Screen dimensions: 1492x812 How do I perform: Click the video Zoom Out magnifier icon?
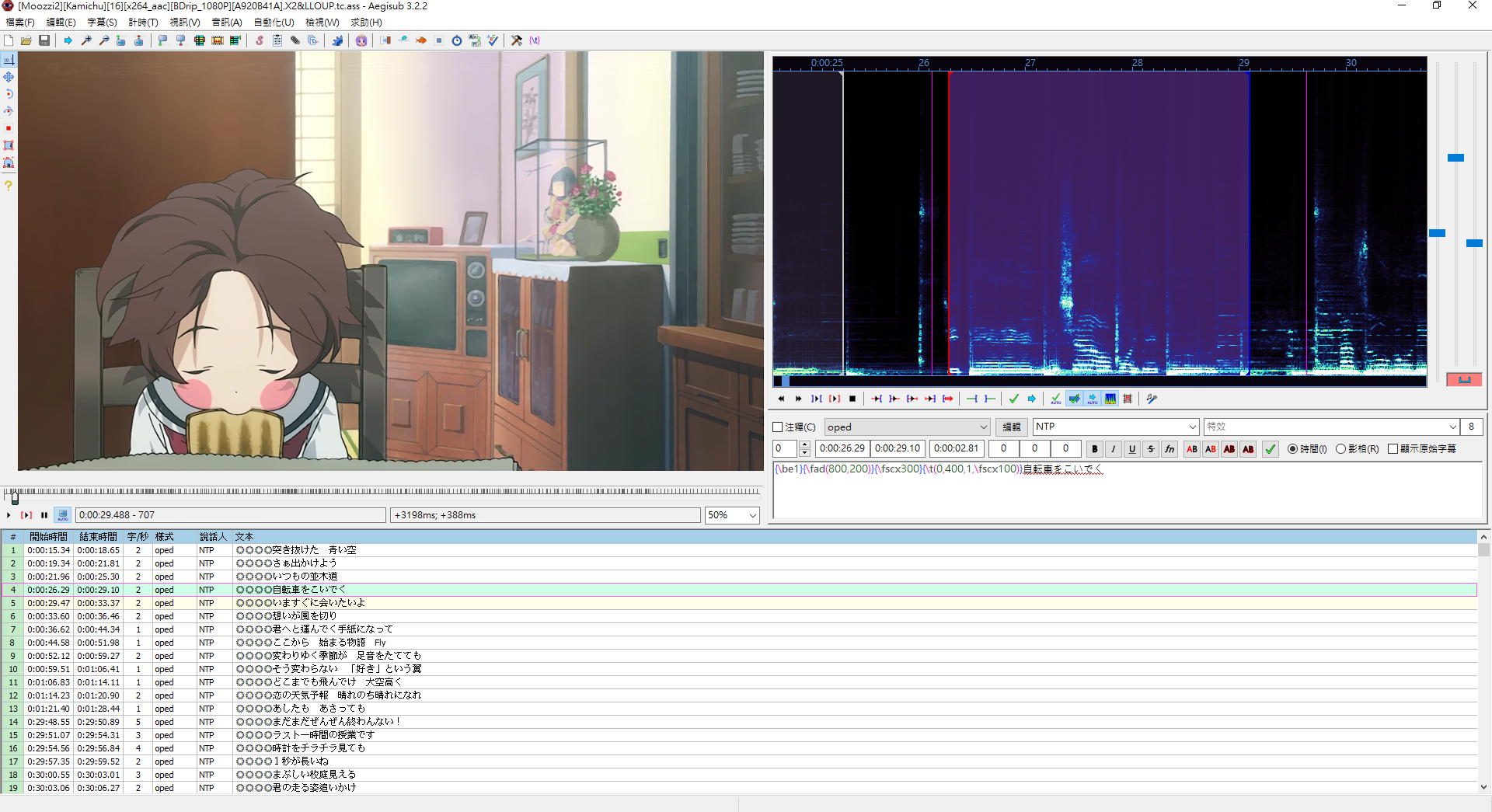click(x=104, y=40)
